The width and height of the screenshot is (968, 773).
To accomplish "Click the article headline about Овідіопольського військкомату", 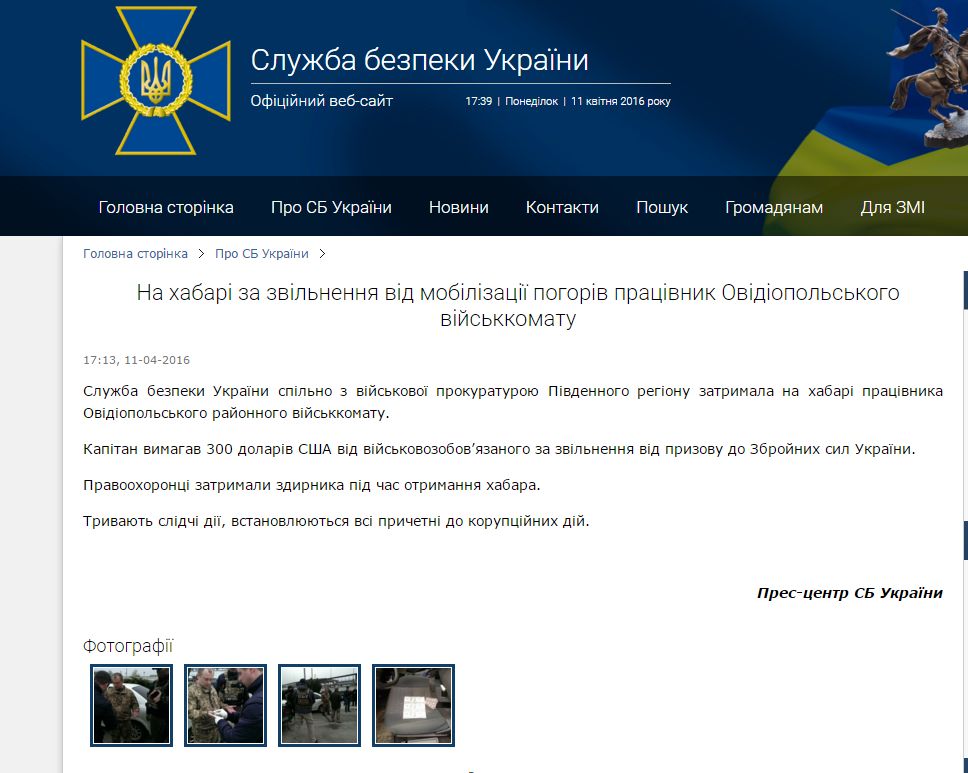I will (x=518, y=306).
